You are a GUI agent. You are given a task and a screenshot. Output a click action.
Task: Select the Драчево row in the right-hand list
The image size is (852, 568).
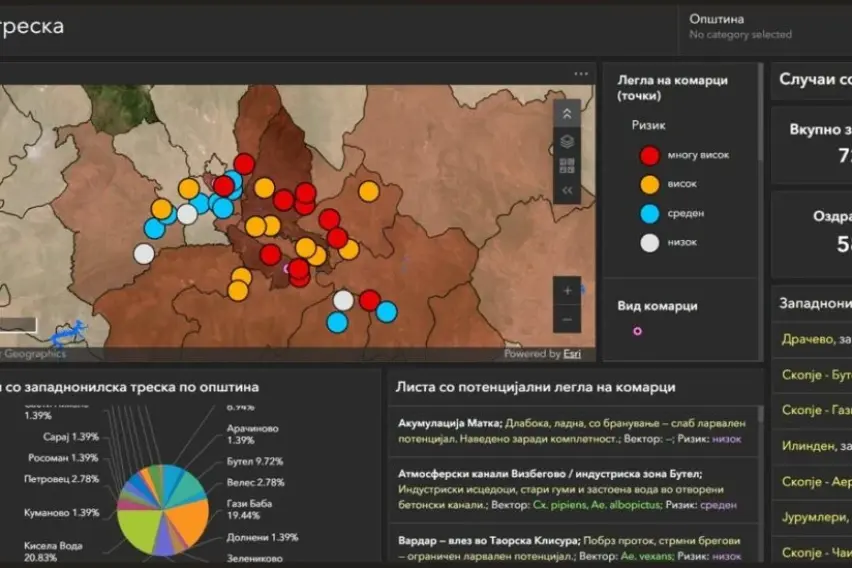(x=812, y=339)
